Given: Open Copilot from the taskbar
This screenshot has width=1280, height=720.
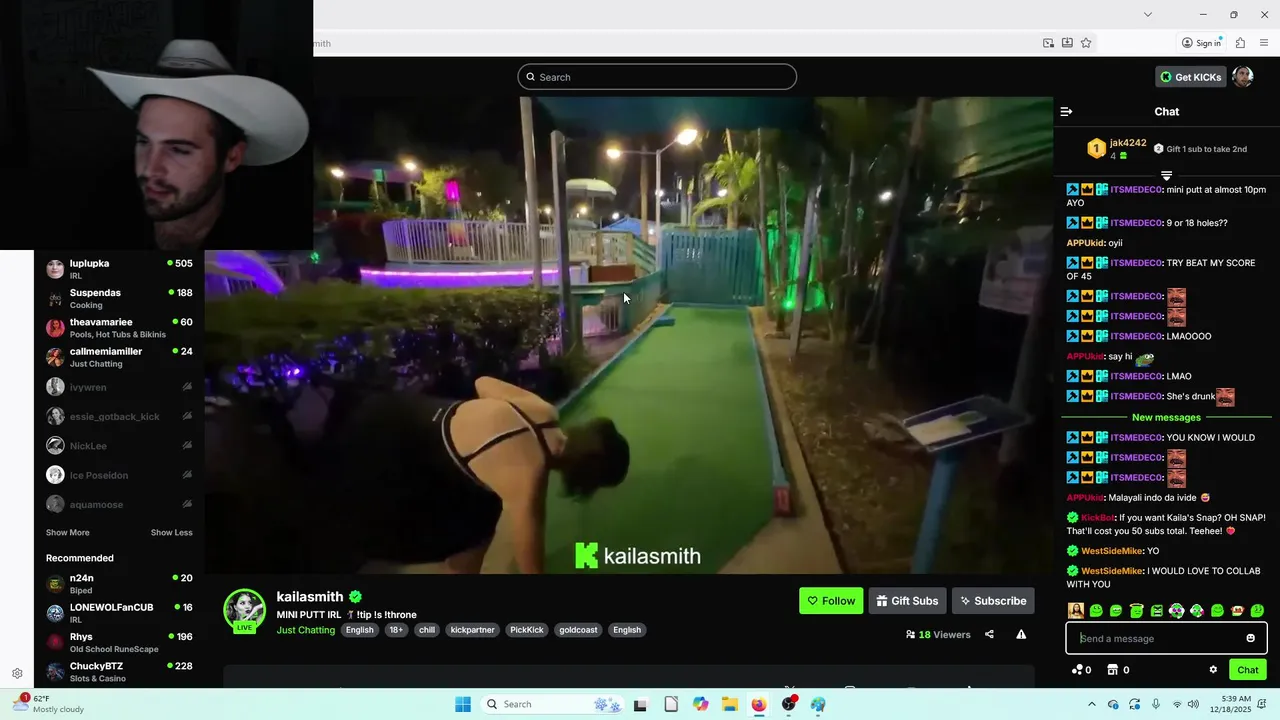Looking at the screenshot, I should (700, 704).
